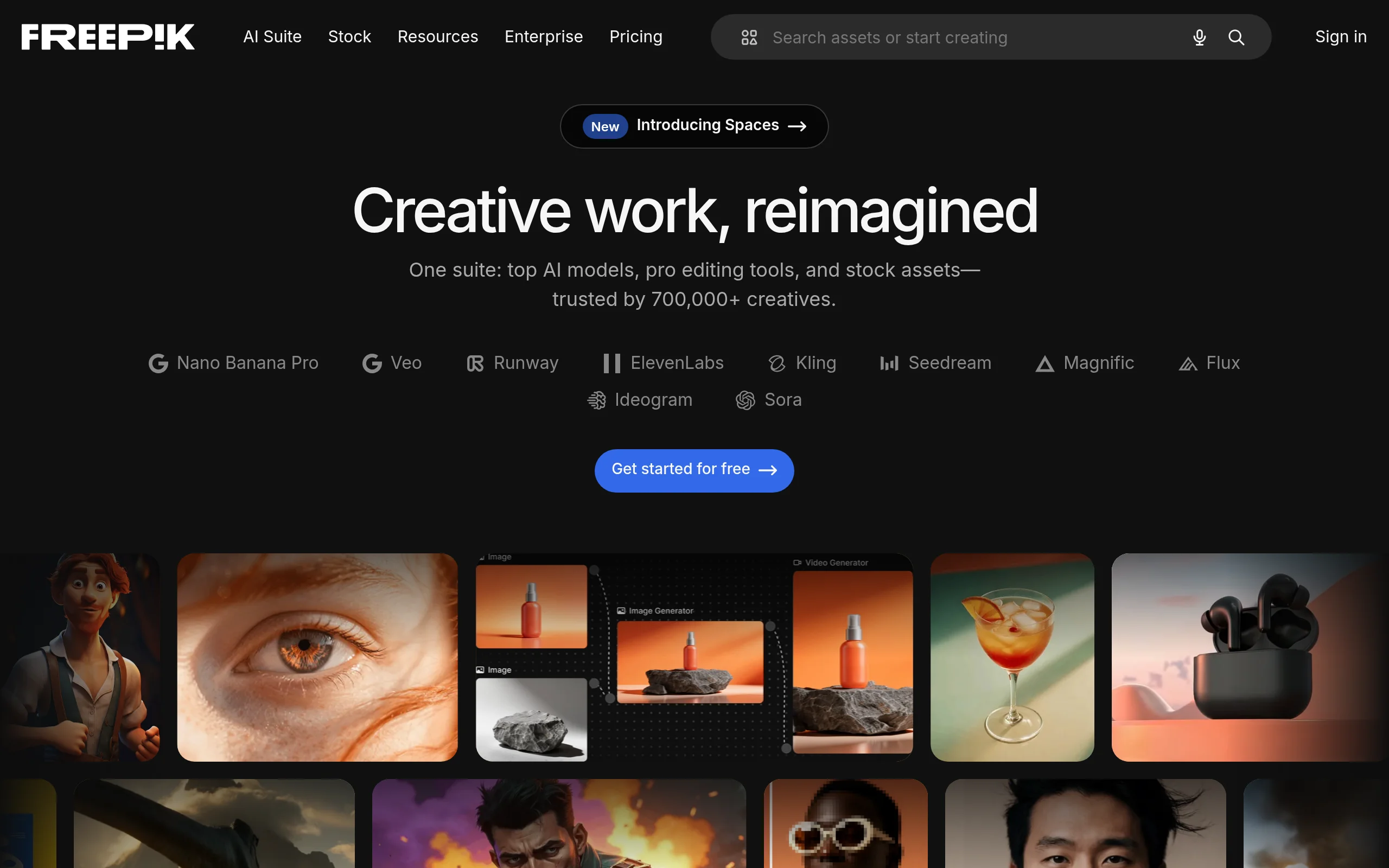Screen dimensions: 1389x868
Task: Click Get started for free
Action: click(693, 470)
